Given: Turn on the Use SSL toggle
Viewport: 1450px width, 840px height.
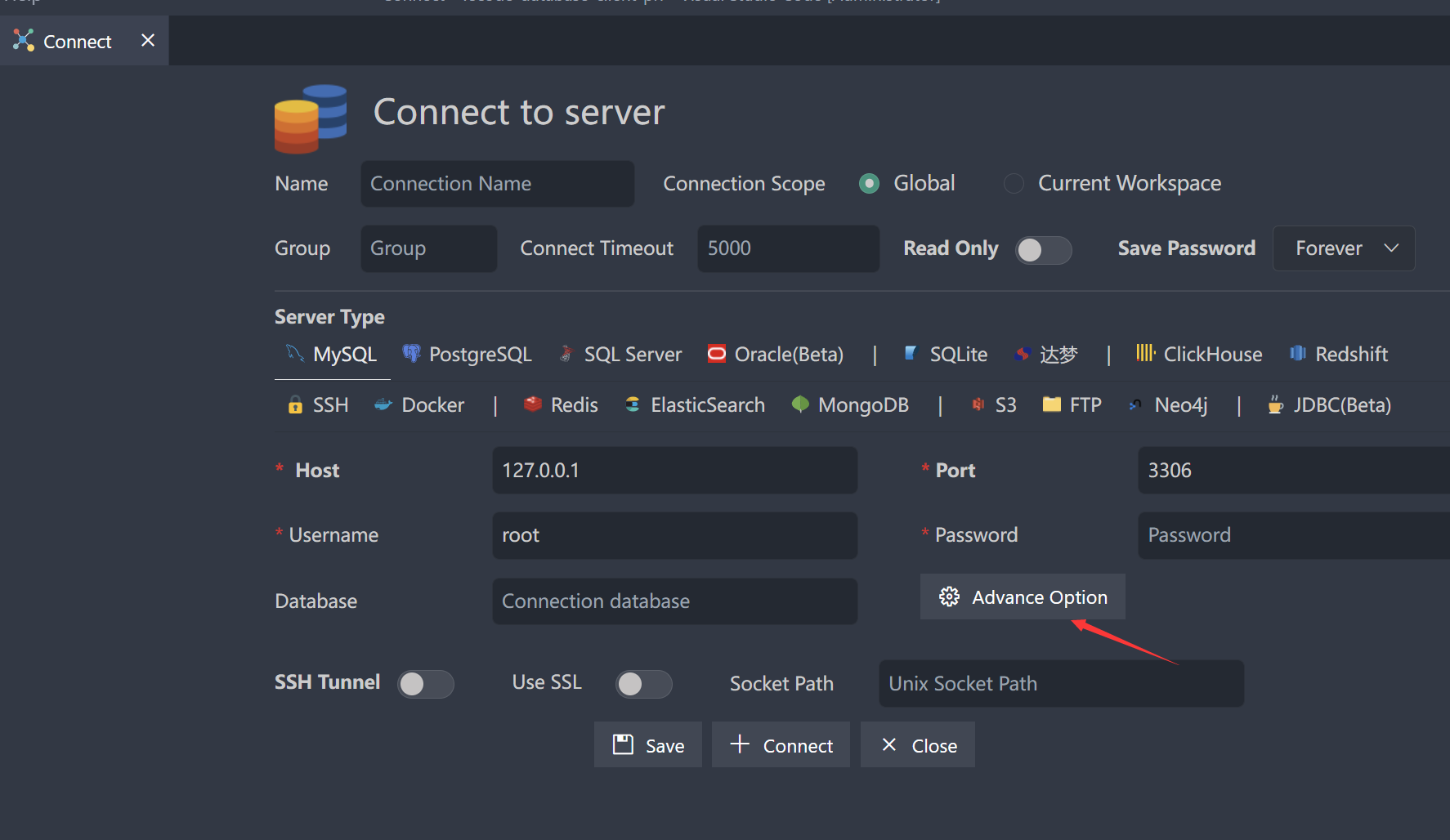Looking at the screenshot, I should (644, 684).
